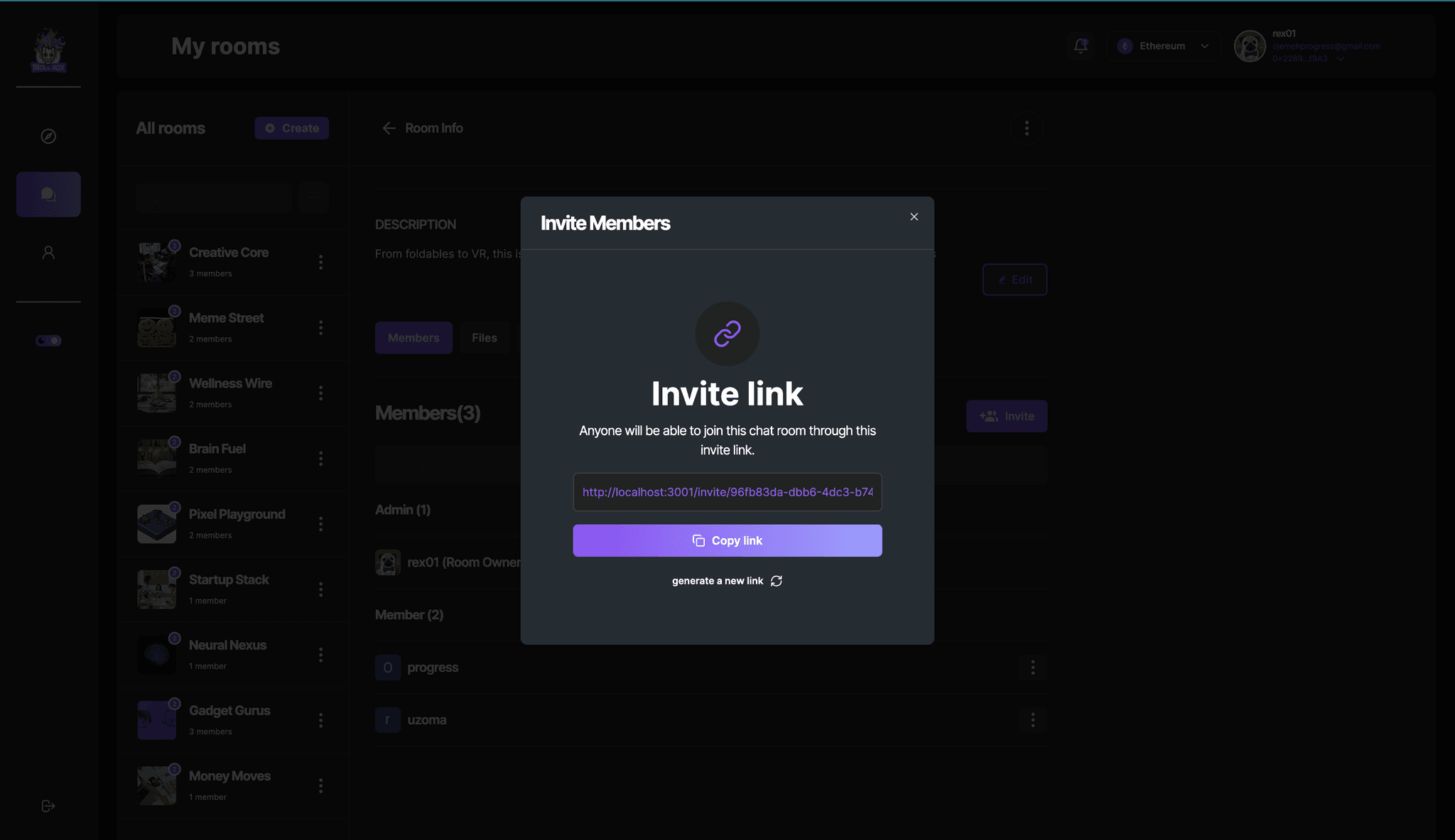Open Creative Core room options menu

321,262
